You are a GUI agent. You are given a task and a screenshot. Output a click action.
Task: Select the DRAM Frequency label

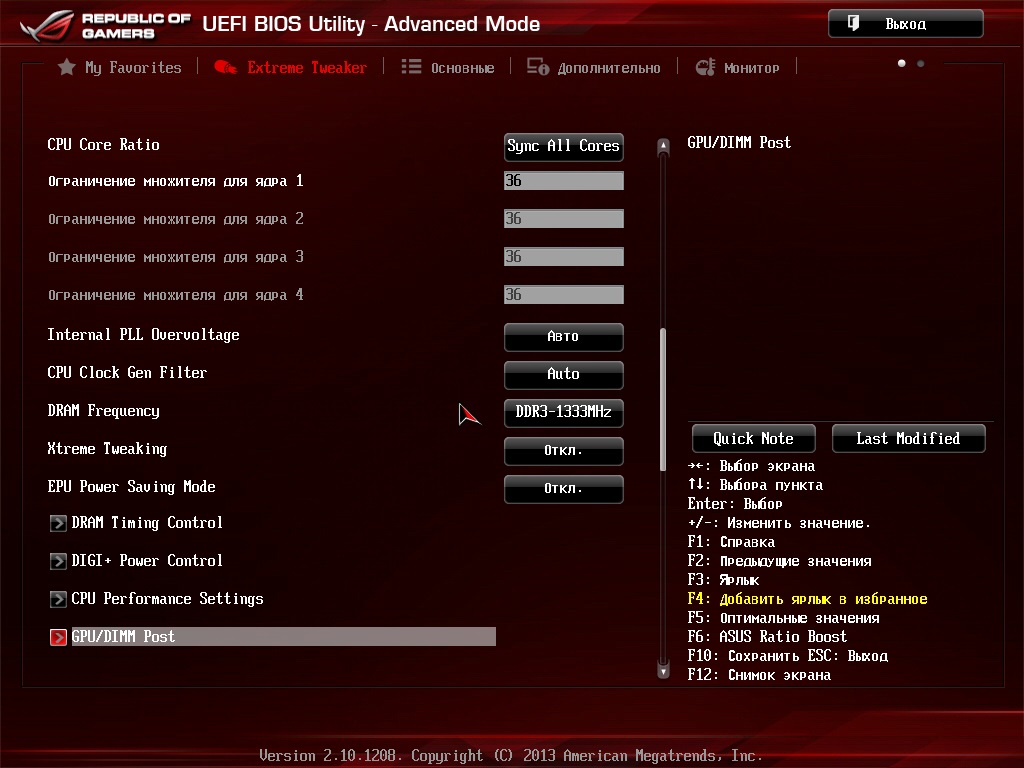coord(103,410)
